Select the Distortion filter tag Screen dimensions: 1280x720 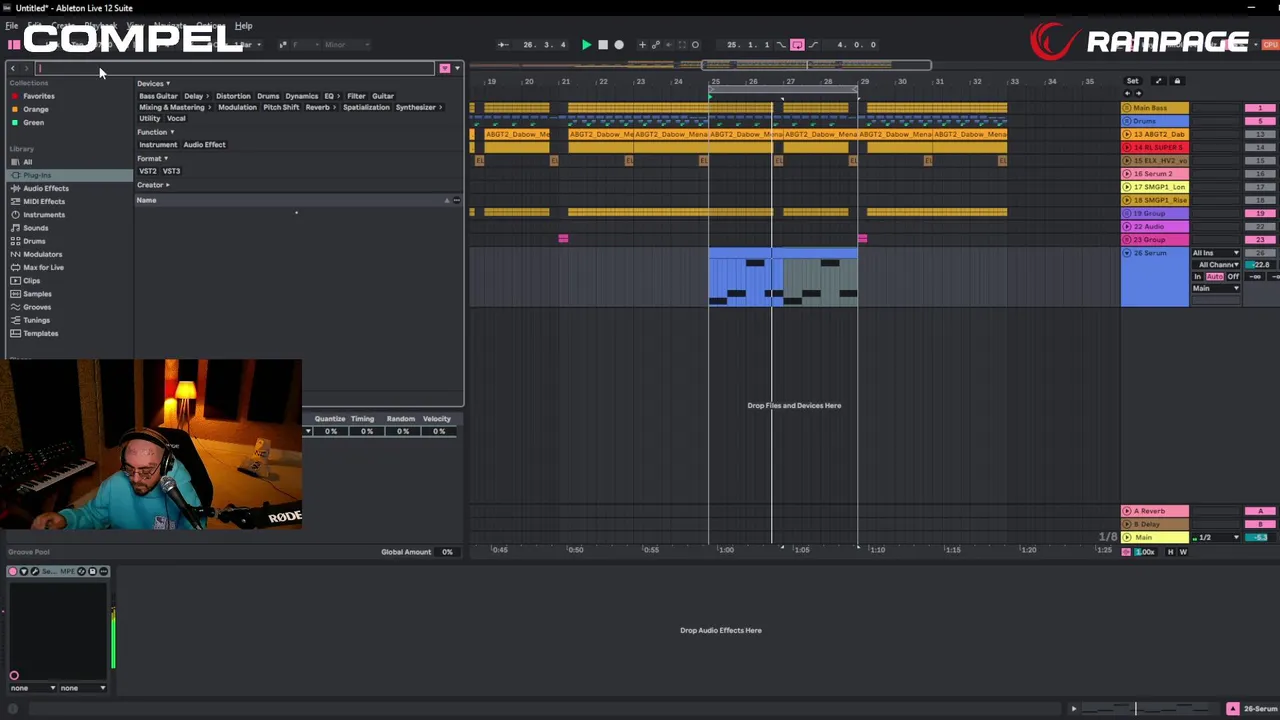[x=233, y=96]
